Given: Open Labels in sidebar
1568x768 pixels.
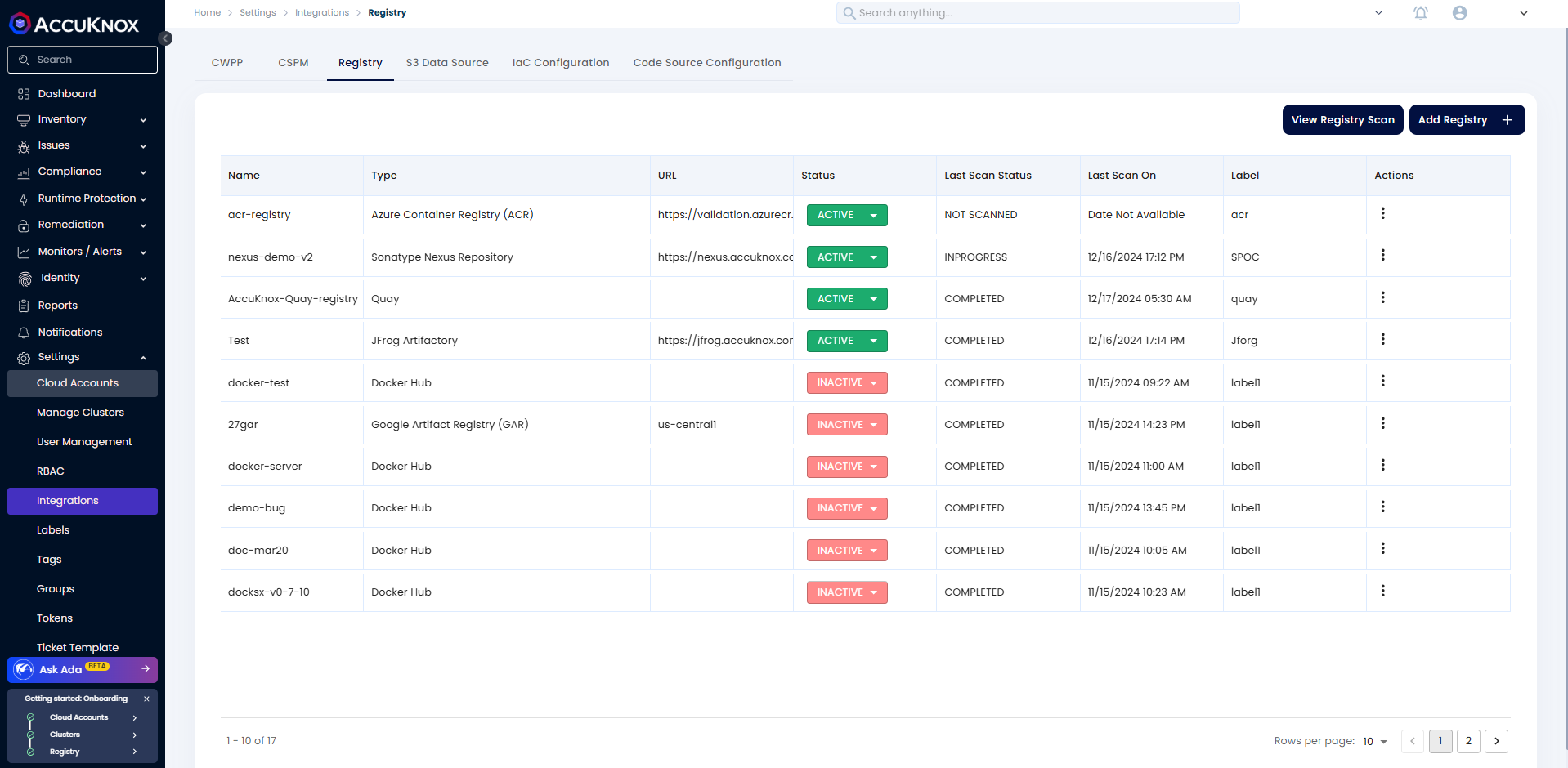Looking at the screenshot, I should click(x=83, y=530).
